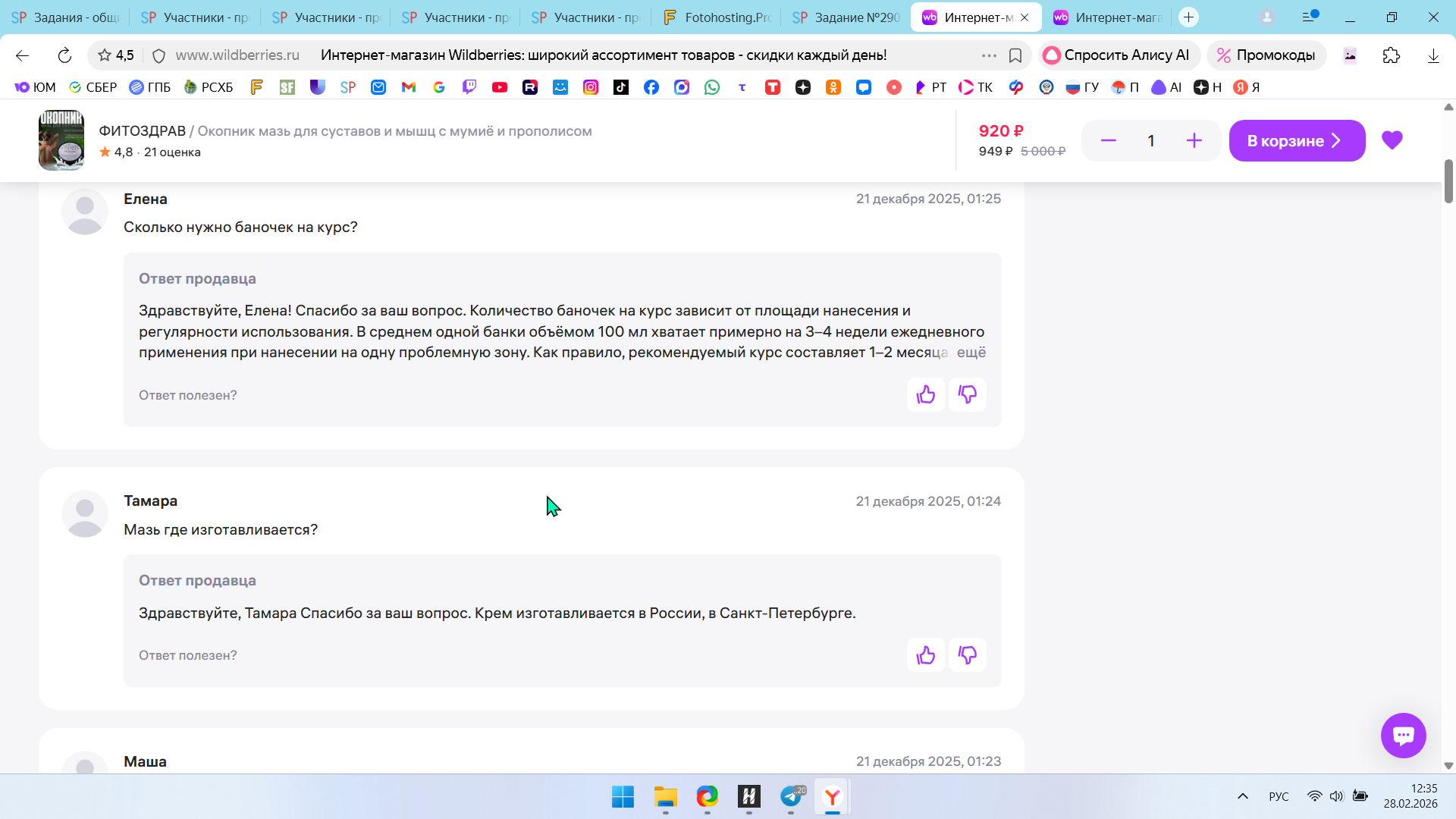Open the browser extensions puzzle icon
The width and height of the screenshot is (1456, 819).
1391,55
